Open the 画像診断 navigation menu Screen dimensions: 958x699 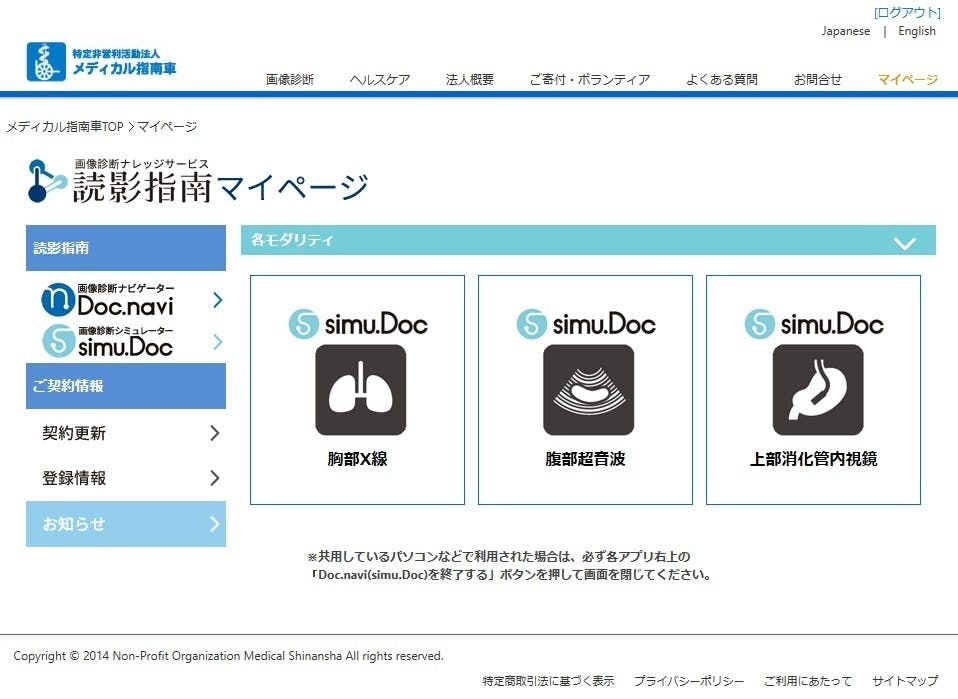[290, 80]
